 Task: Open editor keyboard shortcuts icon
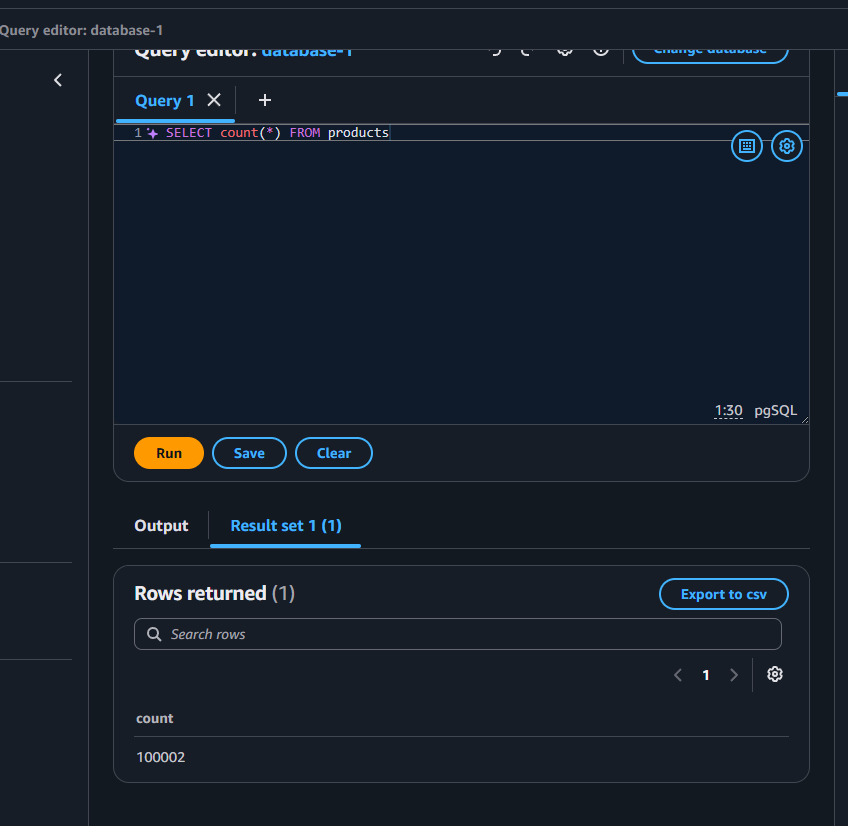[x=746, y=146]
